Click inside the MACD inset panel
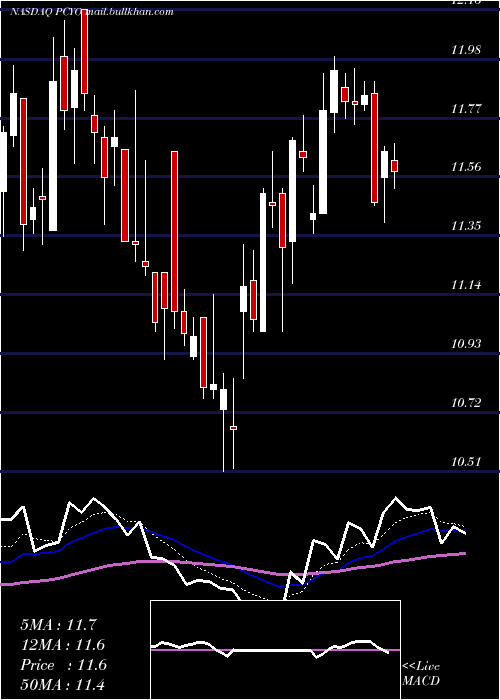This screenshot has height=700, width=500. tap(275, 650)
